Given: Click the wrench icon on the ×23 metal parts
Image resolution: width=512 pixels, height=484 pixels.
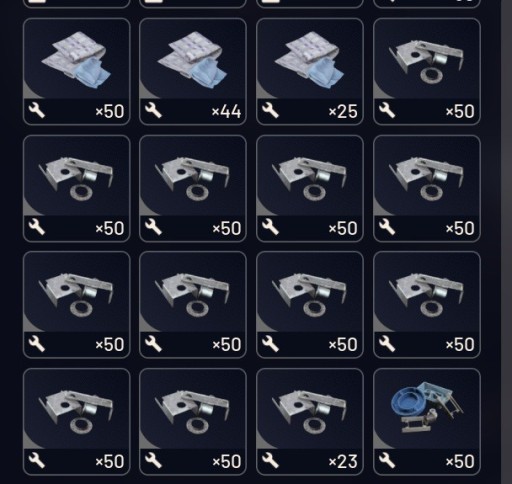Looking at the screenshot, I should coord(270,460).
